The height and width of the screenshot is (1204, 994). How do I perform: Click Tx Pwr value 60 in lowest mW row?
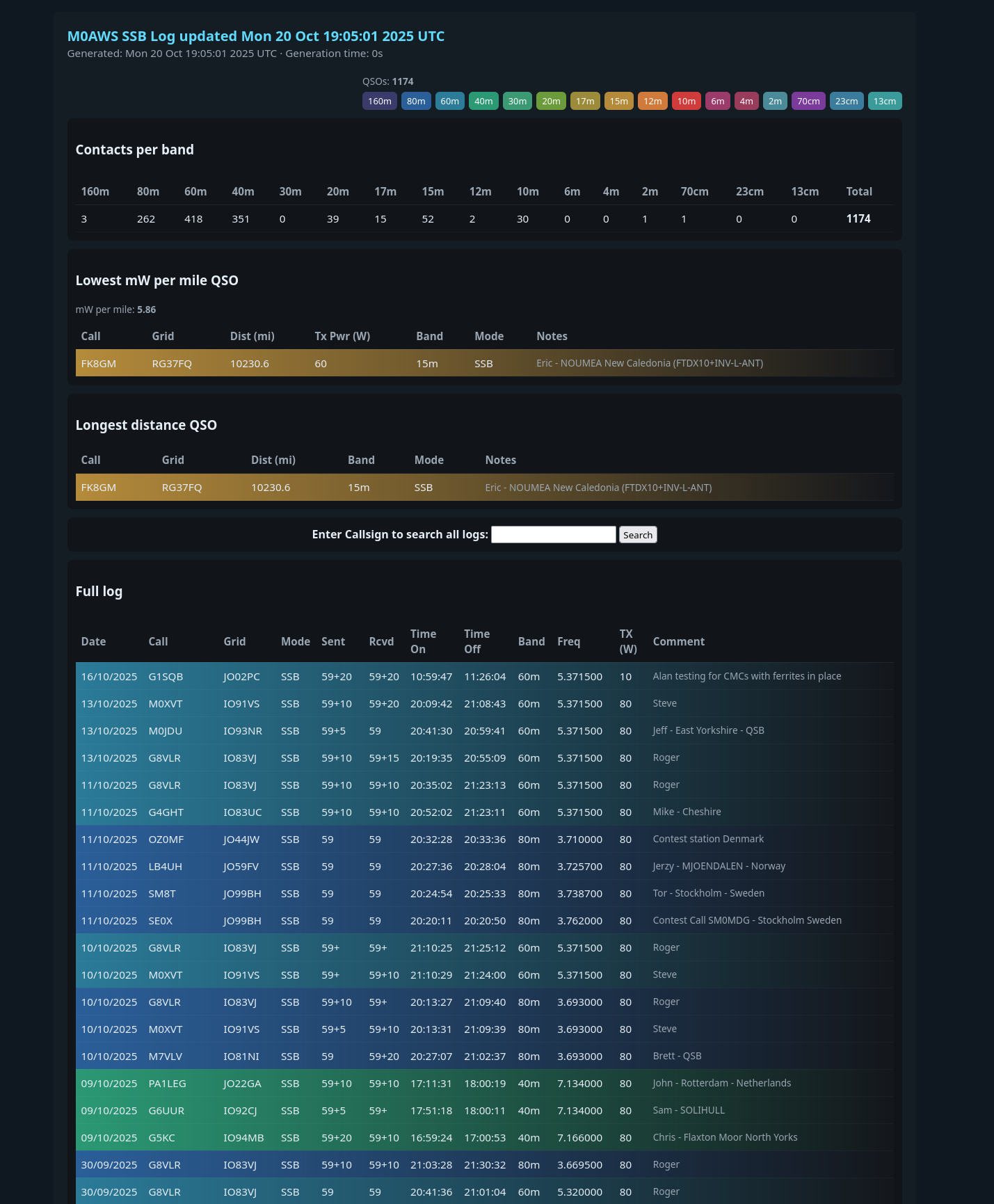coord(321,363)
